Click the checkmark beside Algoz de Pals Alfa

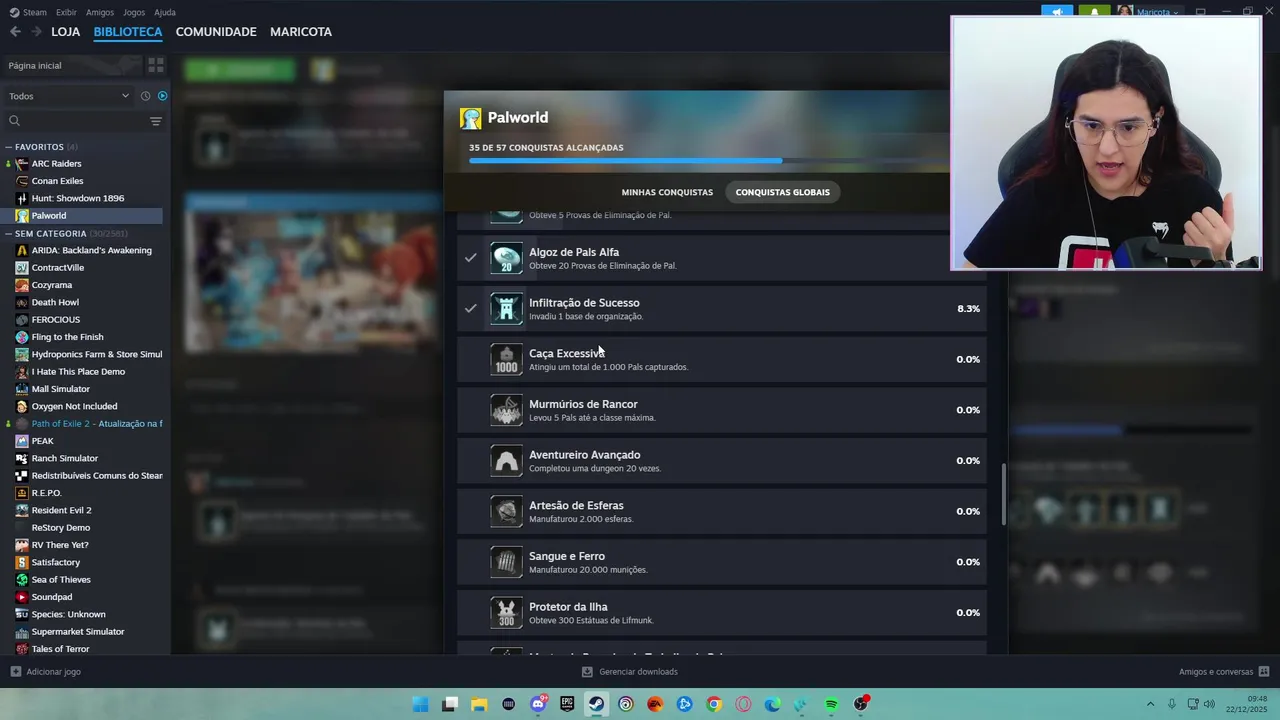coord(470,258)
